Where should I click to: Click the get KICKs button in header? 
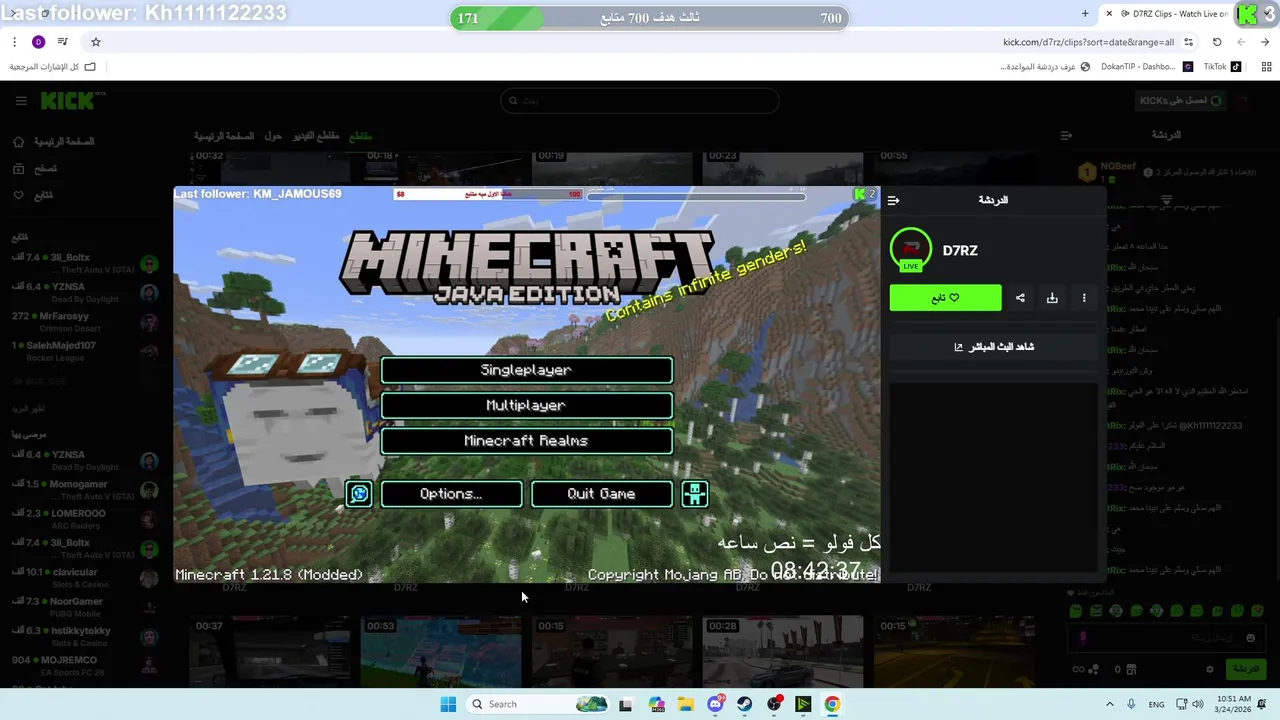(x=1179, y=100)
